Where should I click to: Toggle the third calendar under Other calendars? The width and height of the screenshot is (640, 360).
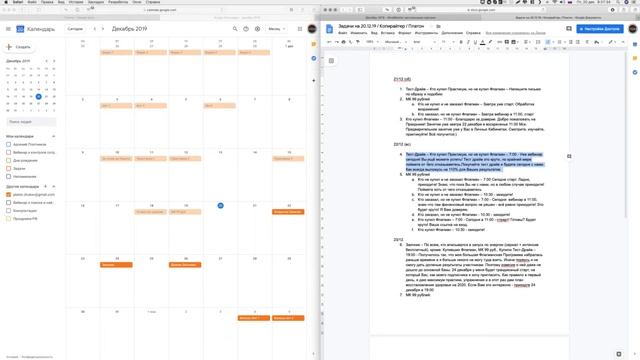(x=9, y=211)
